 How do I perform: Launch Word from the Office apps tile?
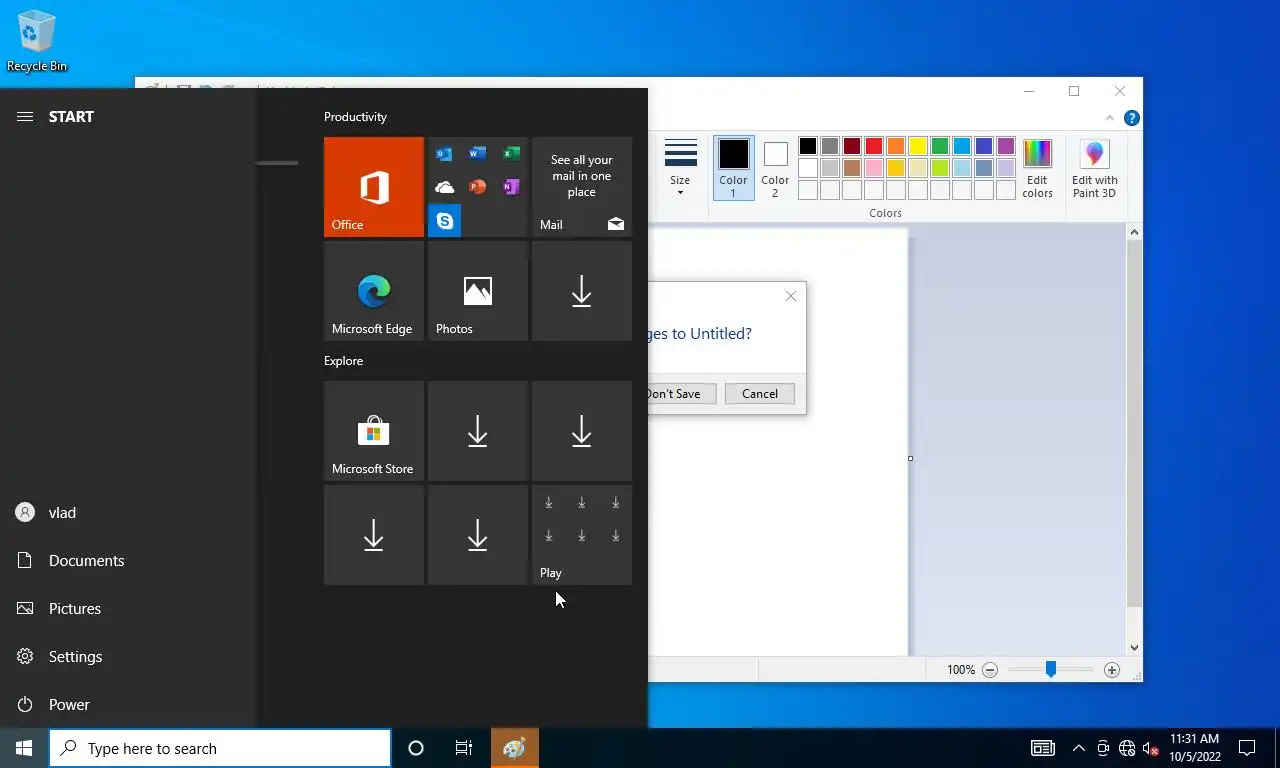[x=478, y=154]
